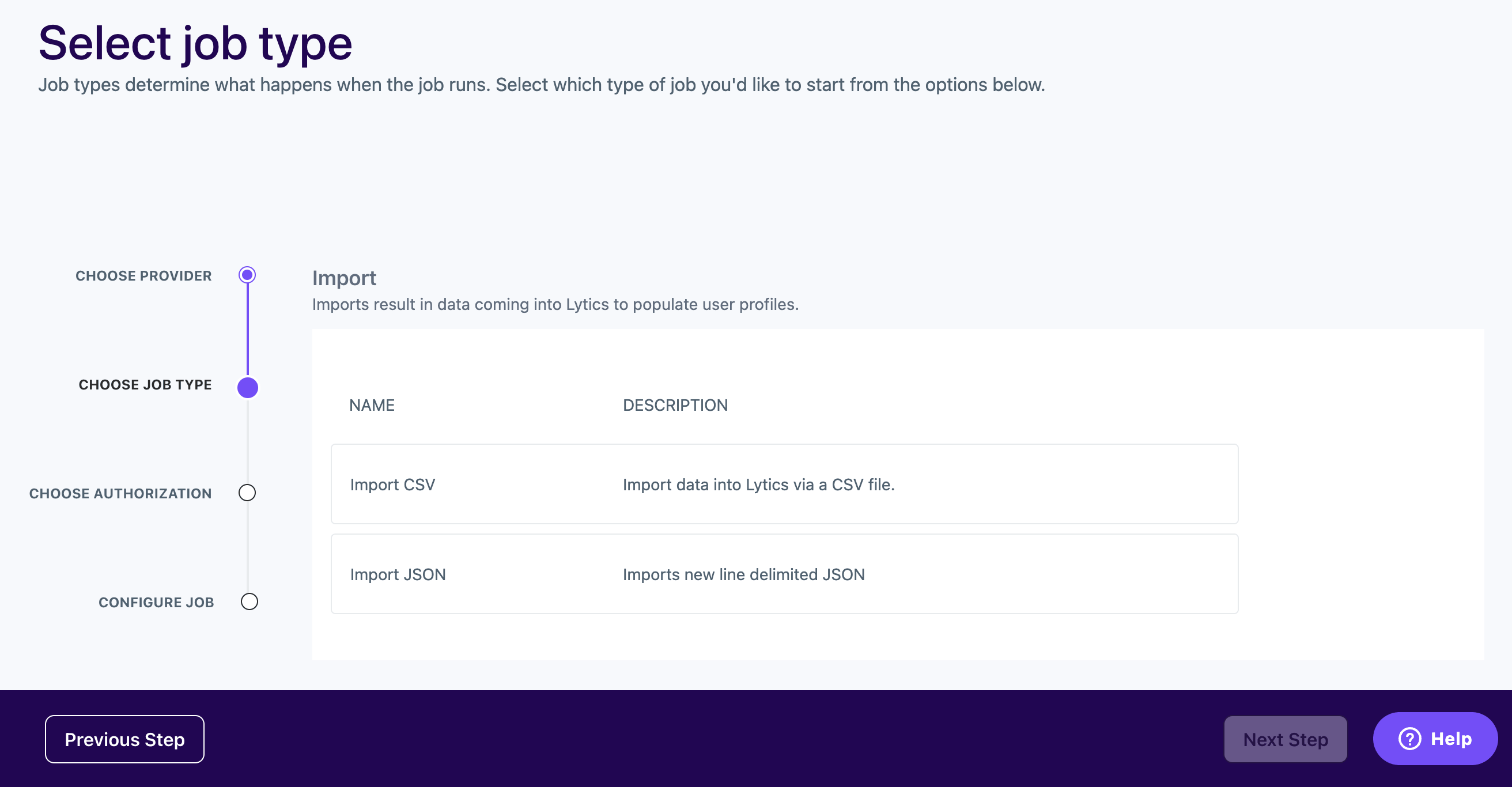Click the 'Select job type' page title
This screenshot has height=787, width=1512.
pyautogui.click(x=195, y=43)
